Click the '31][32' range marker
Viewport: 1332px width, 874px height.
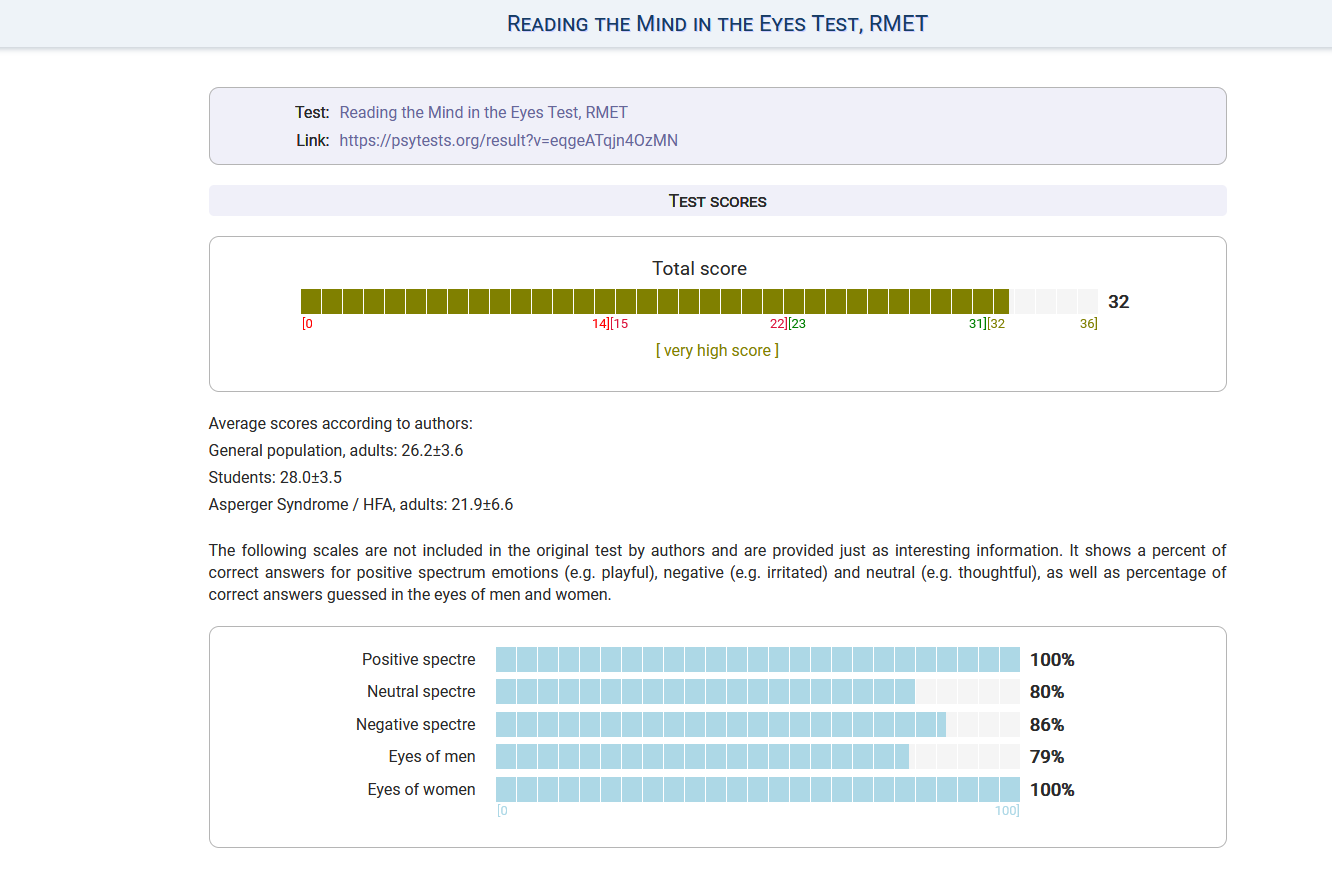point(987,323)
